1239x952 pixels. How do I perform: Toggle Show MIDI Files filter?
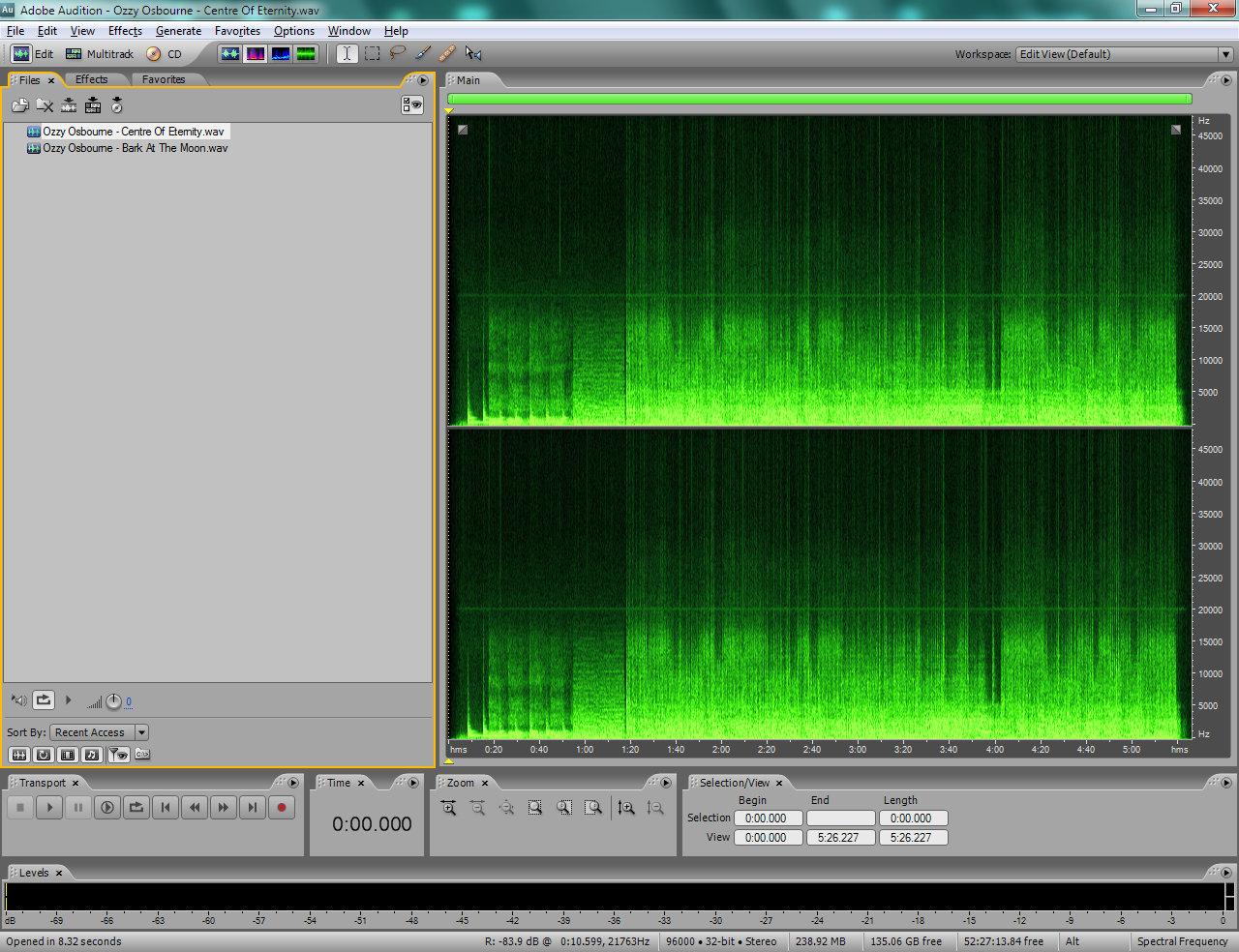pos(92,755)
